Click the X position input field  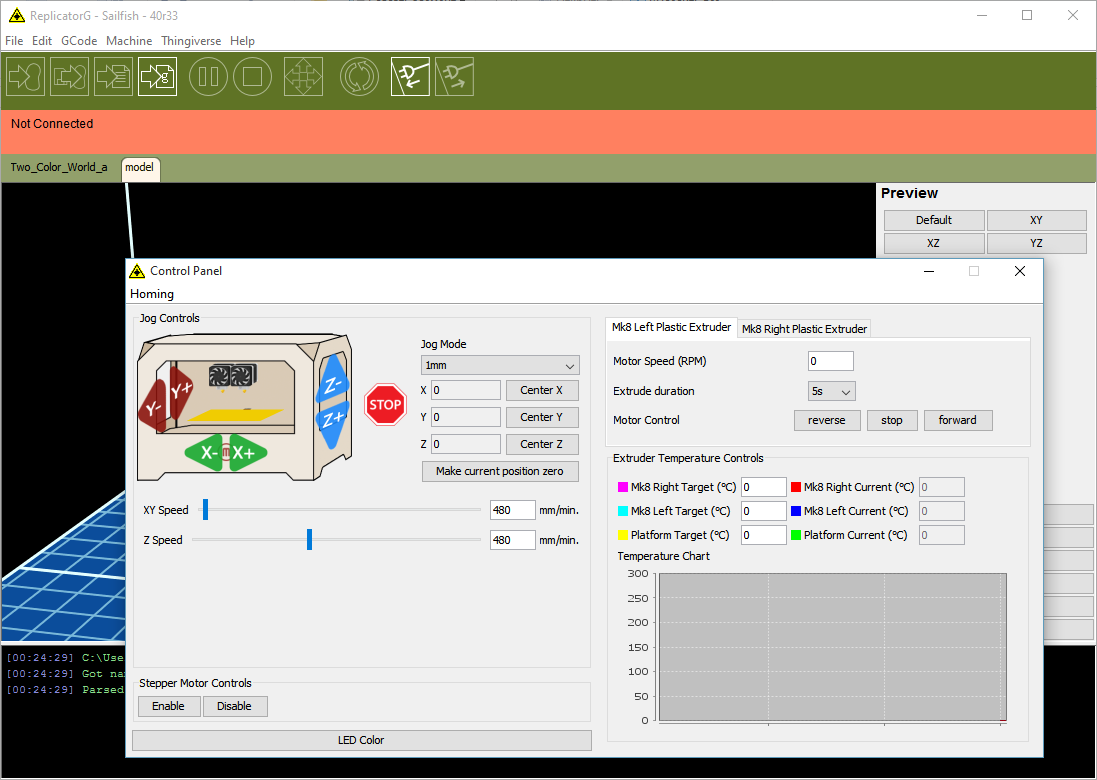point(466,390)
